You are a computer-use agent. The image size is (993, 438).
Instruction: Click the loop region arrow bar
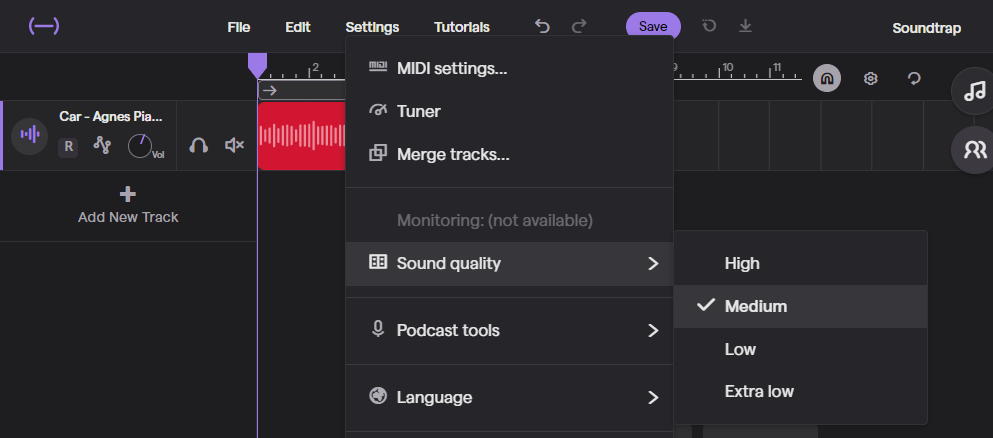pyautogui.click(x=302, y=91)
